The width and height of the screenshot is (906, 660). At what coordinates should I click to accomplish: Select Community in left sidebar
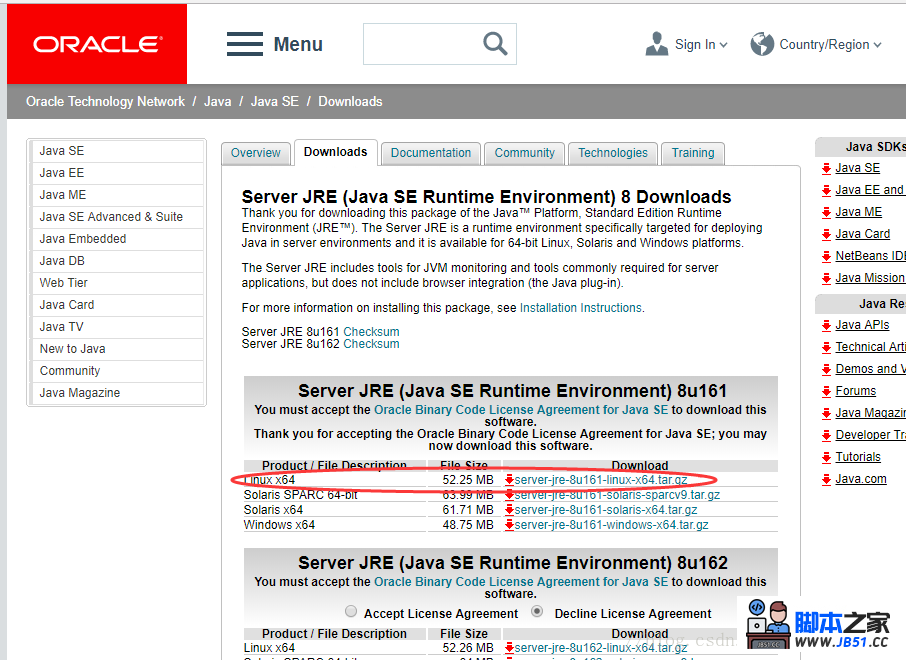pos(117,371)
